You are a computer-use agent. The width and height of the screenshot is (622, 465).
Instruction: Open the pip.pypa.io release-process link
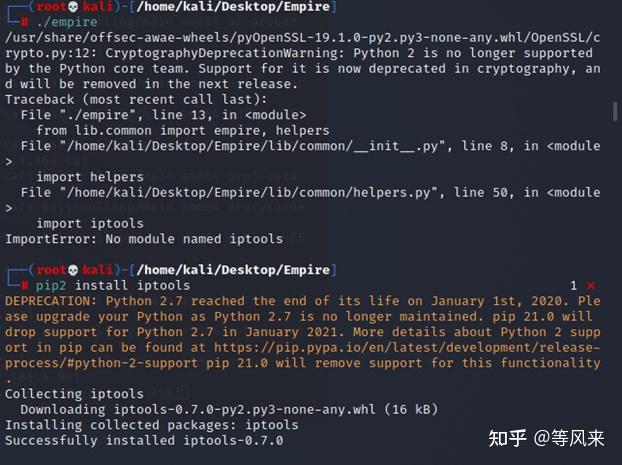pos(400,347)
